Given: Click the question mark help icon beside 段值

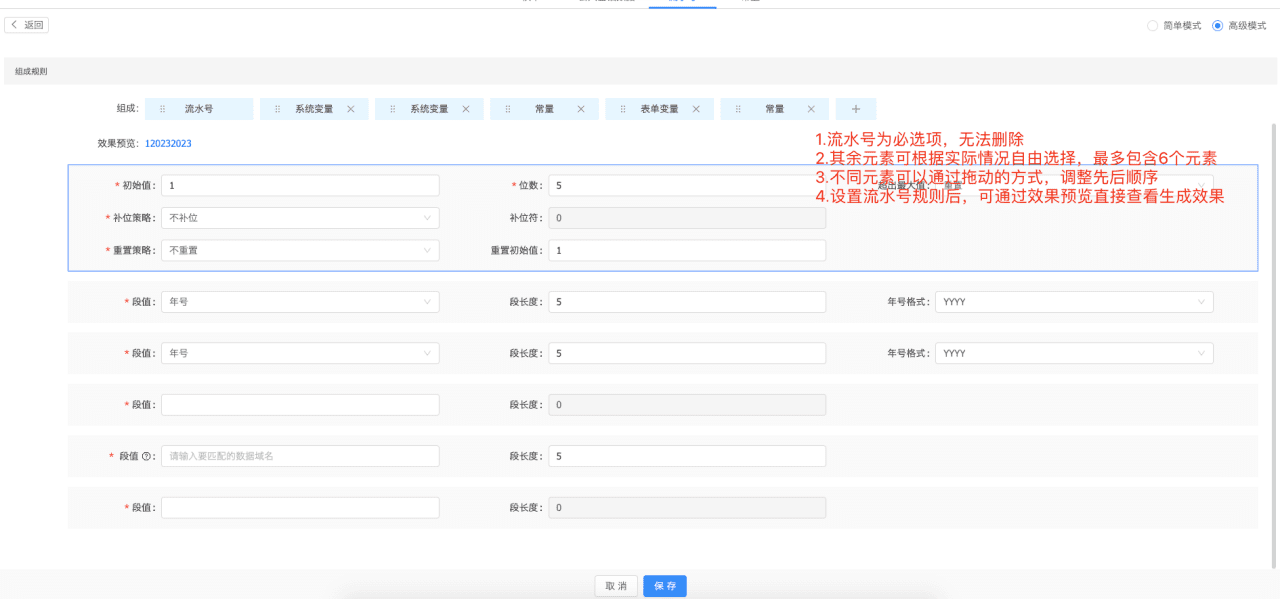Looking at the screenshot, I should [x=147, y=456].
